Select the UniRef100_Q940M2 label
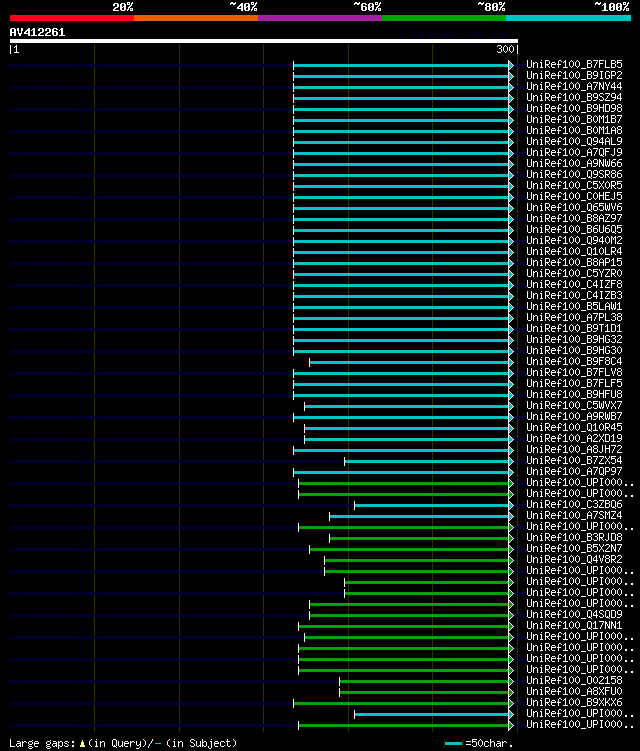Viewport: 640px width, 751px height. (574, 240)
